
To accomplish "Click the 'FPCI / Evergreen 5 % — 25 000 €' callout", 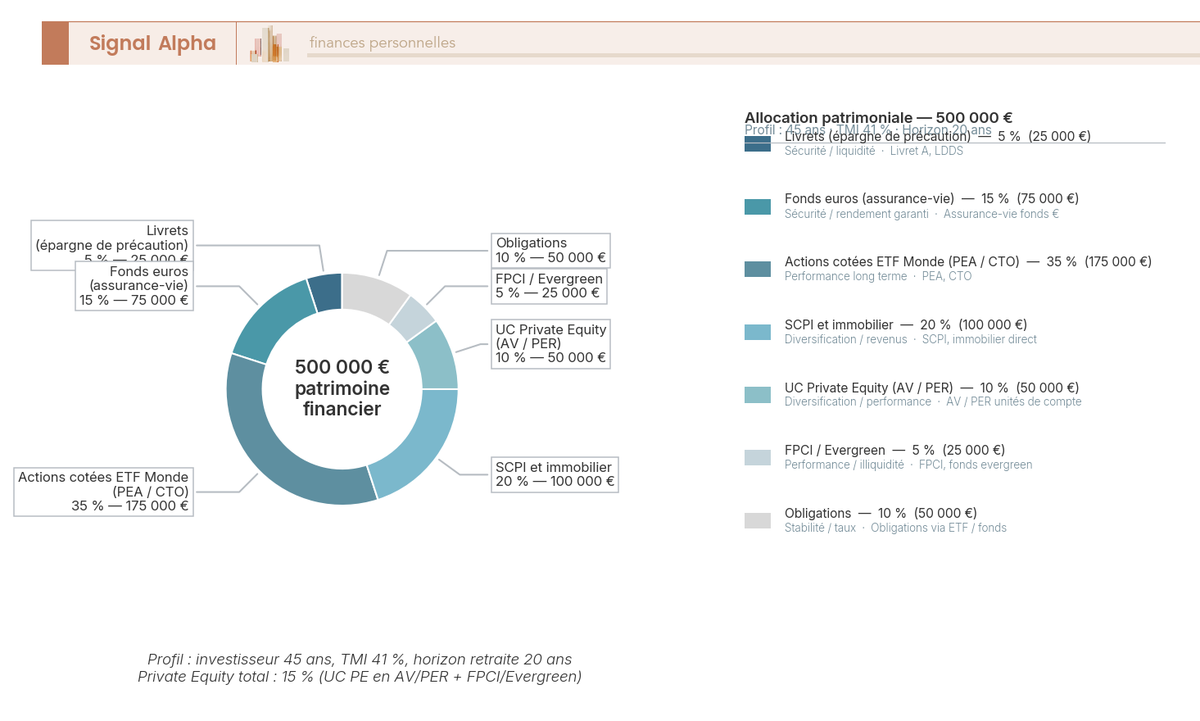I will coord(549,286).
